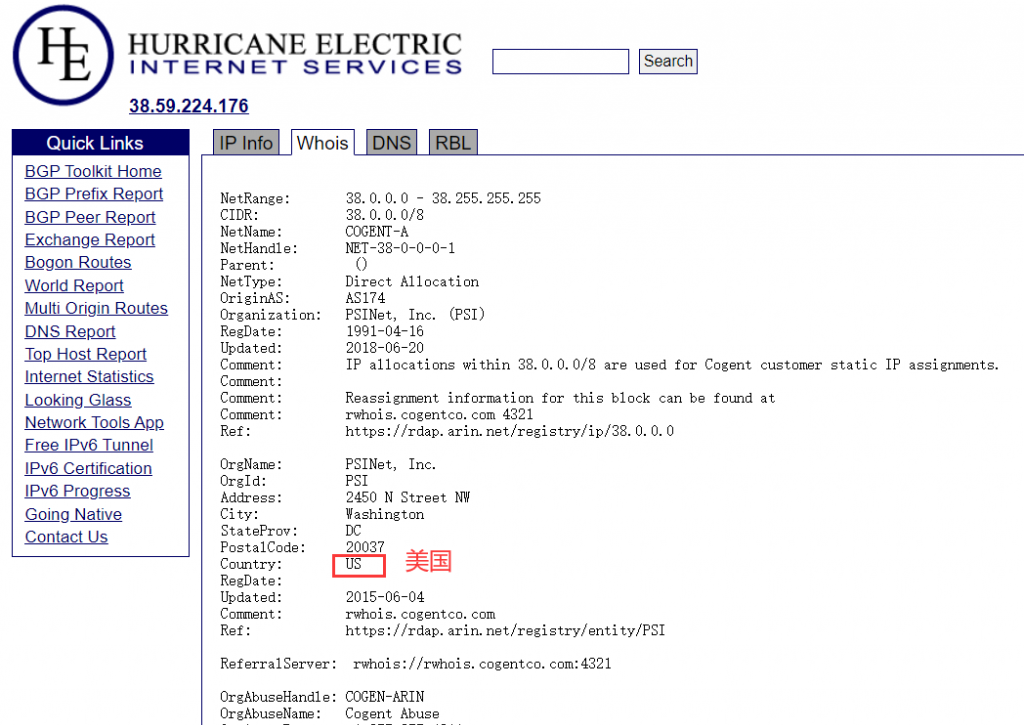Switch to the IP Info tab

click(x=246, y=142)
